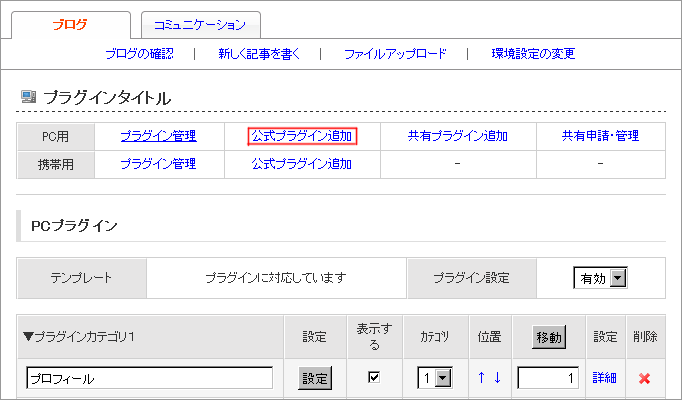
Task: Click the 設定 button for プロフィール
Action: coord(315,378)
